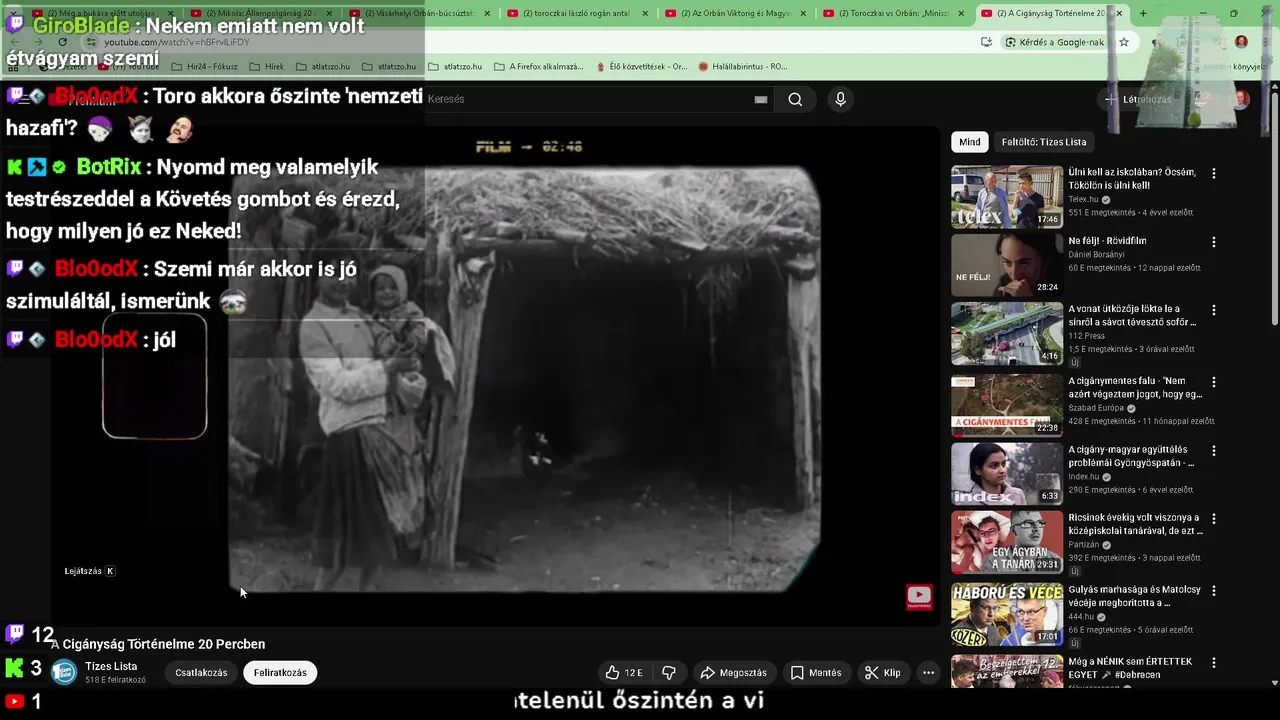Open options for 'Gulyás marhasága' video
Viewport: 1280px width, 720px height.
coord(1214,591)
